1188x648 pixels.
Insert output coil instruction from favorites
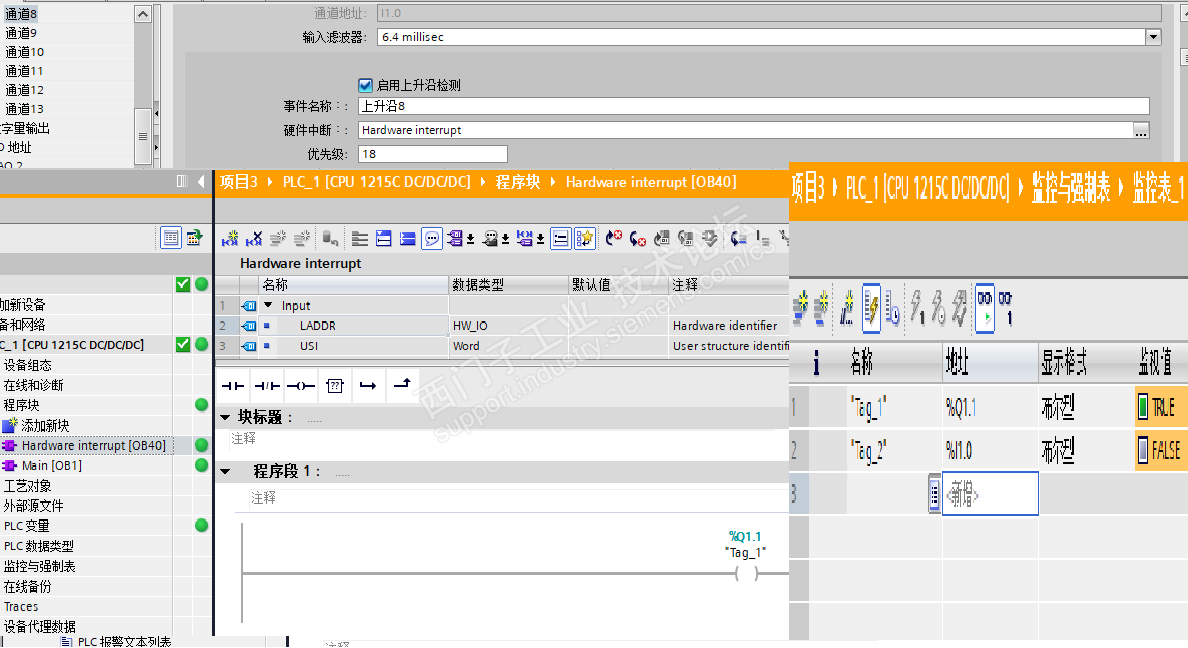pos(301,386)
